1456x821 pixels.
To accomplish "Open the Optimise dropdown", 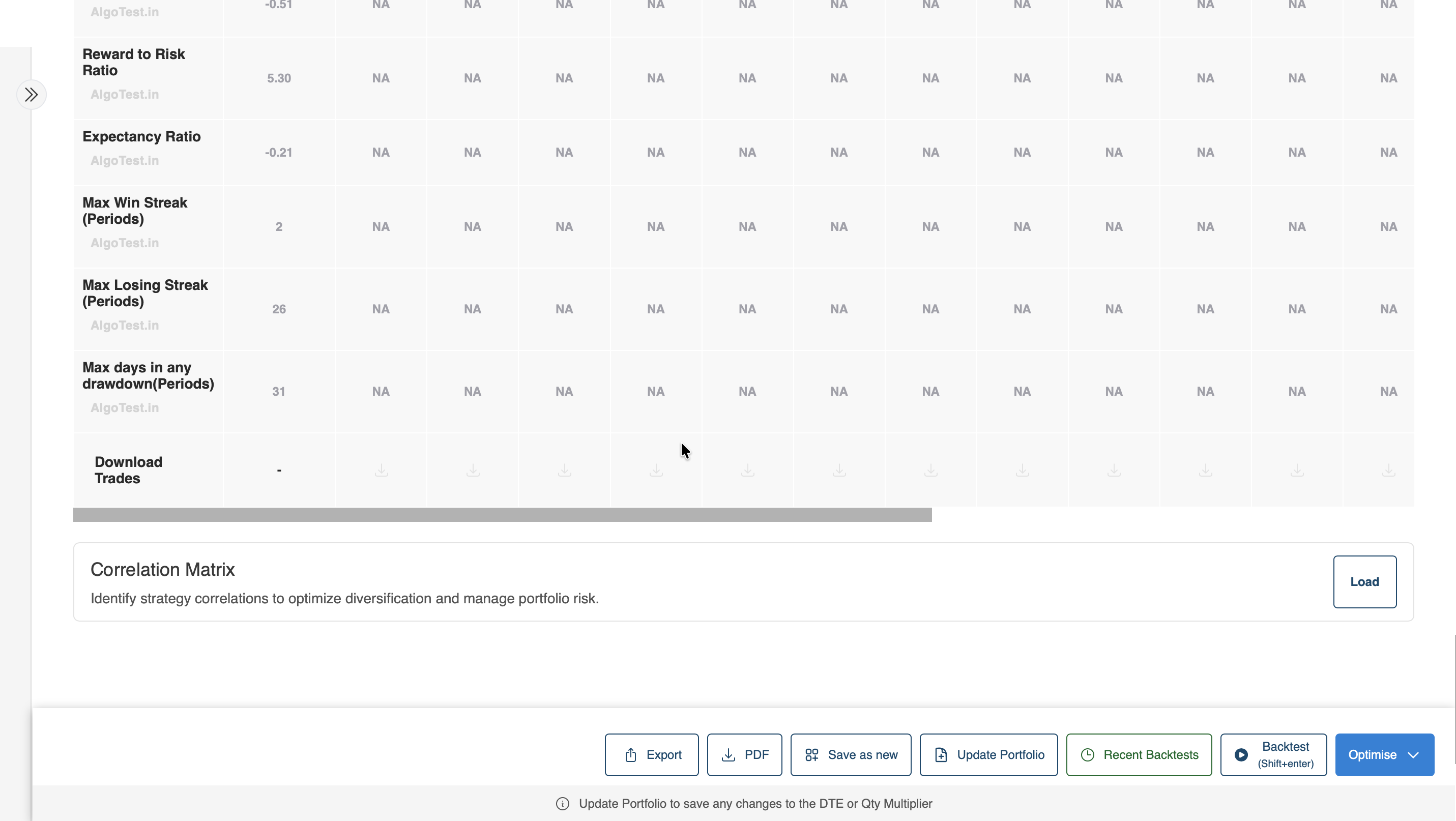I will coord(1384,755).
